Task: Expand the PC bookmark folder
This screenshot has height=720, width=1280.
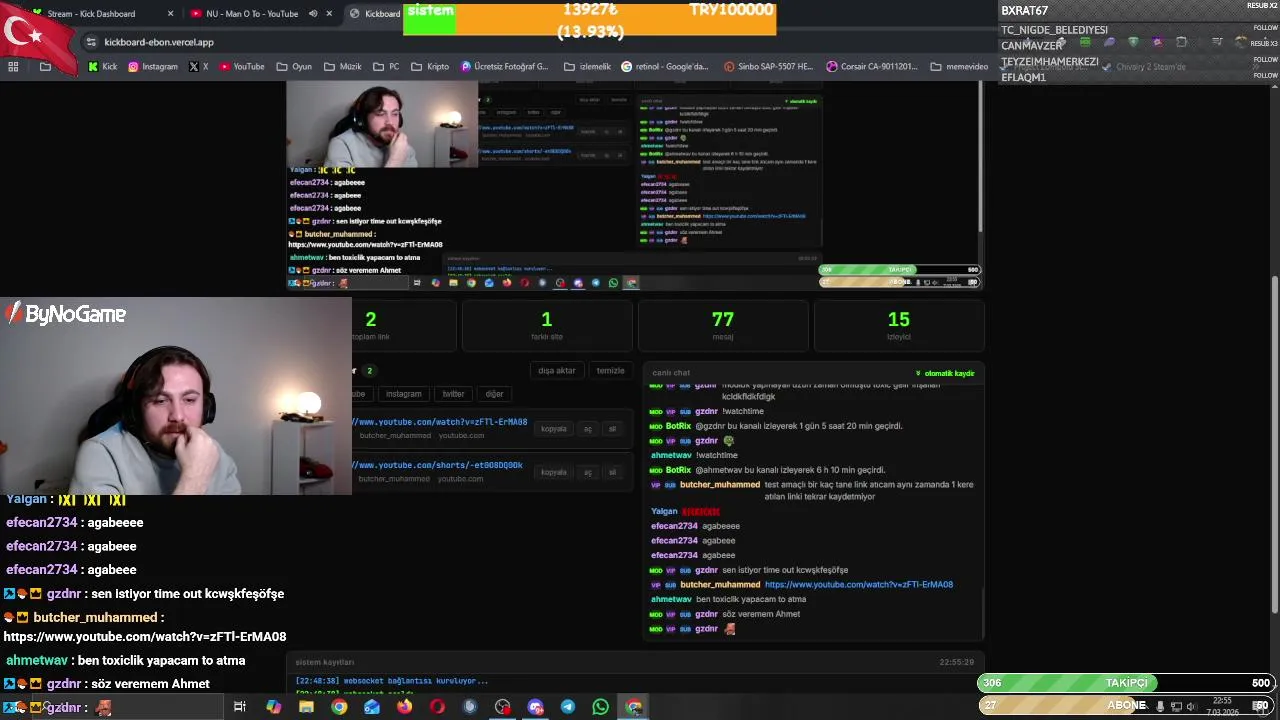Action: point(386,67)
